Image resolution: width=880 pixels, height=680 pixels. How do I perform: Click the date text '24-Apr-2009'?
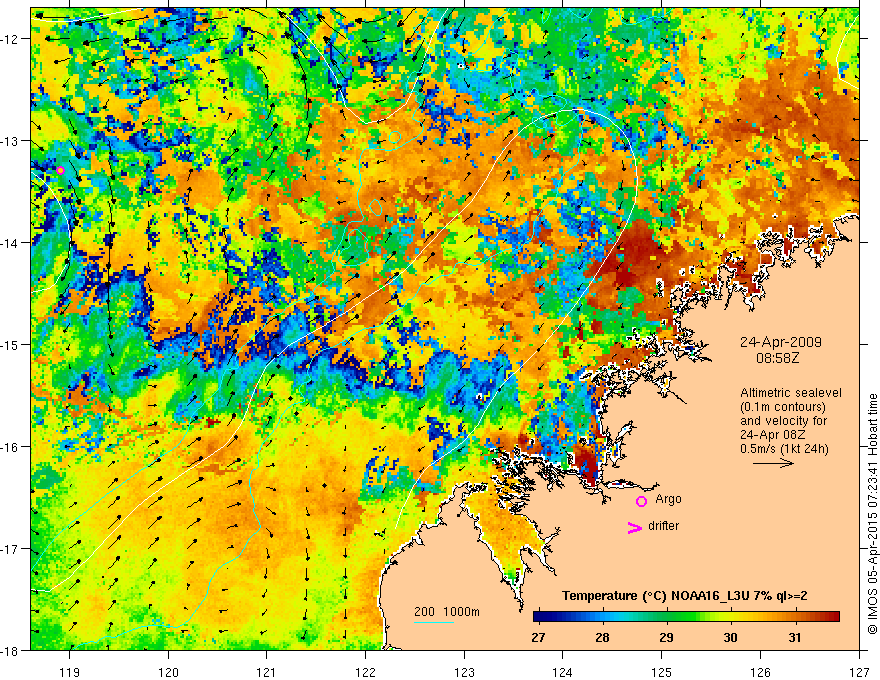(781, 342)
